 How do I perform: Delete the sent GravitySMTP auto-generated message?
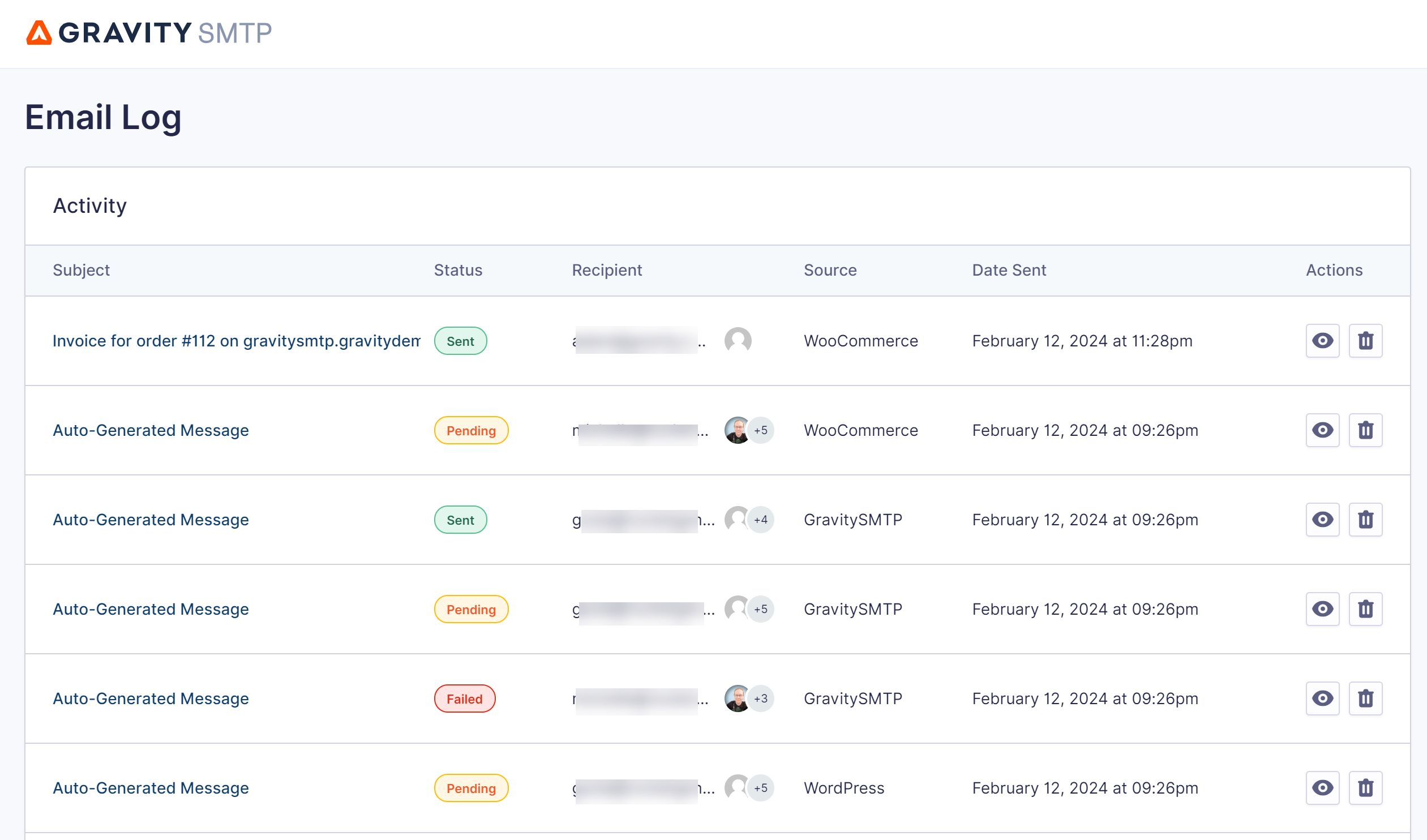(1365, 520)
